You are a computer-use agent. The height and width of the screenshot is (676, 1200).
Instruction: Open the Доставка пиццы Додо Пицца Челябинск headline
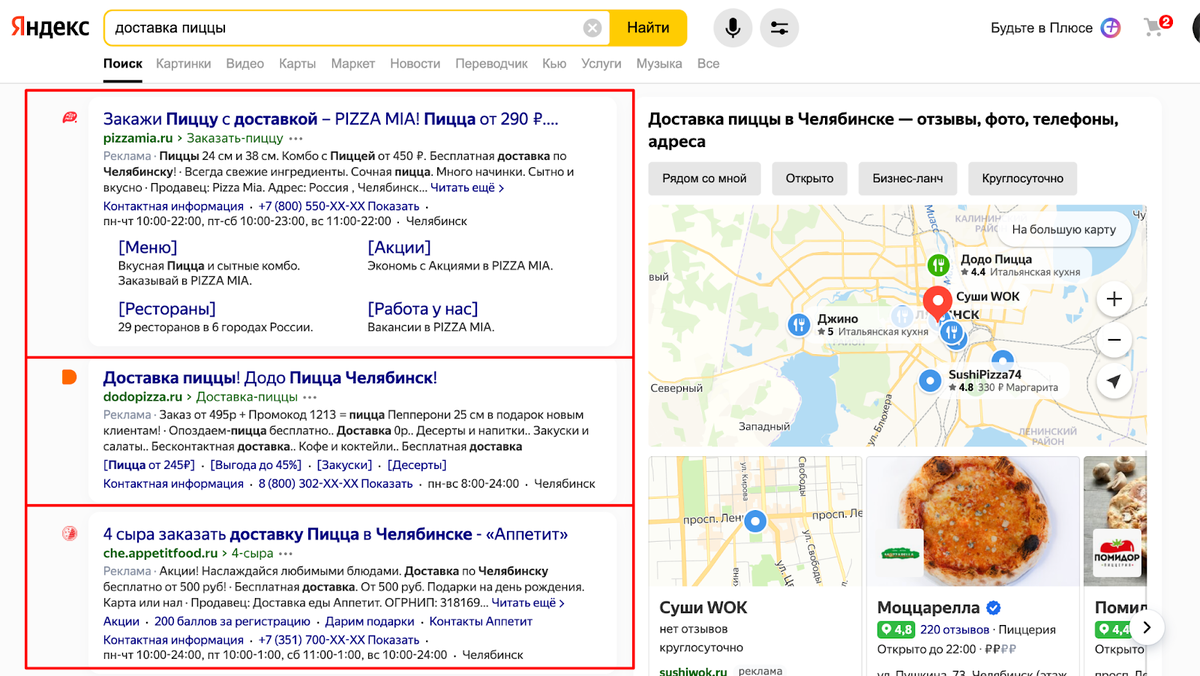pos(270,378)
